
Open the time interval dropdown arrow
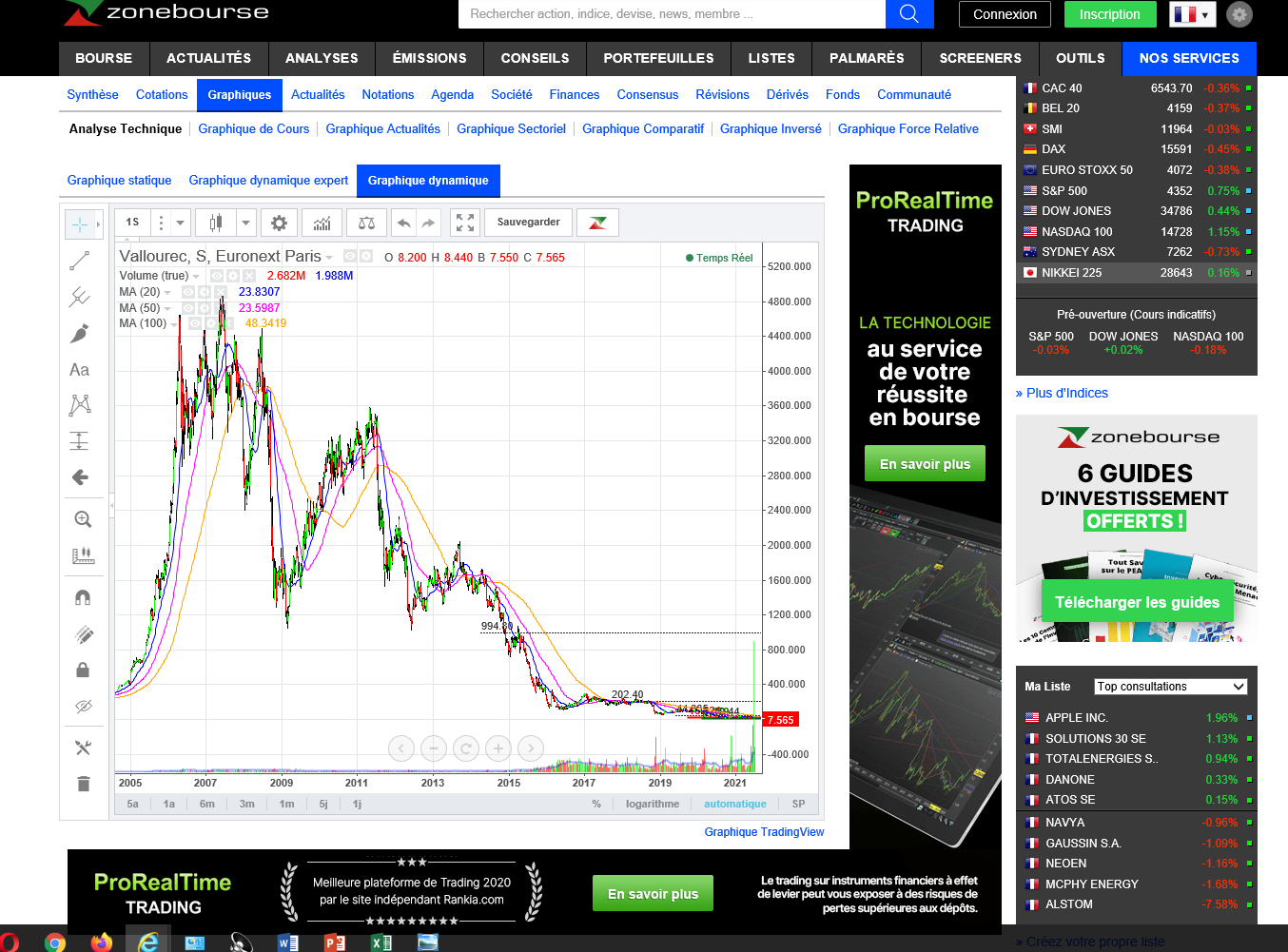point(180,223)
